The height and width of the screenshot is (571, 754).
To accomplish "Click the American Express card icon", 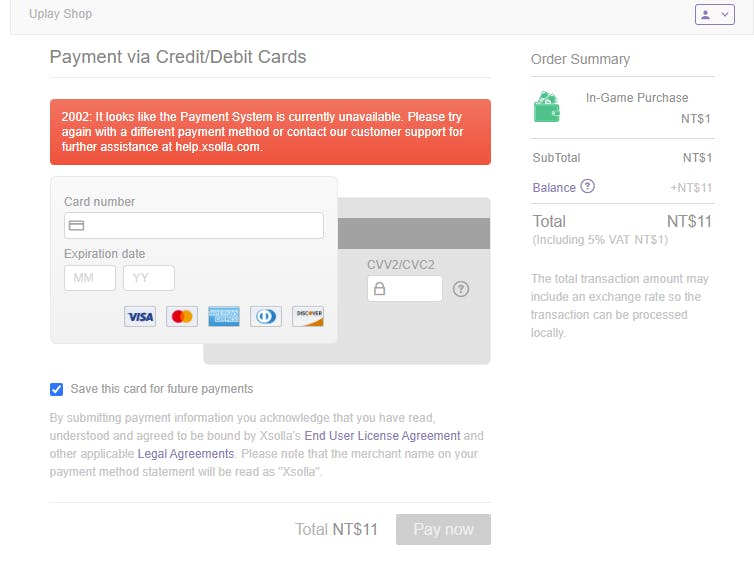I will click(x=224, y=317).
